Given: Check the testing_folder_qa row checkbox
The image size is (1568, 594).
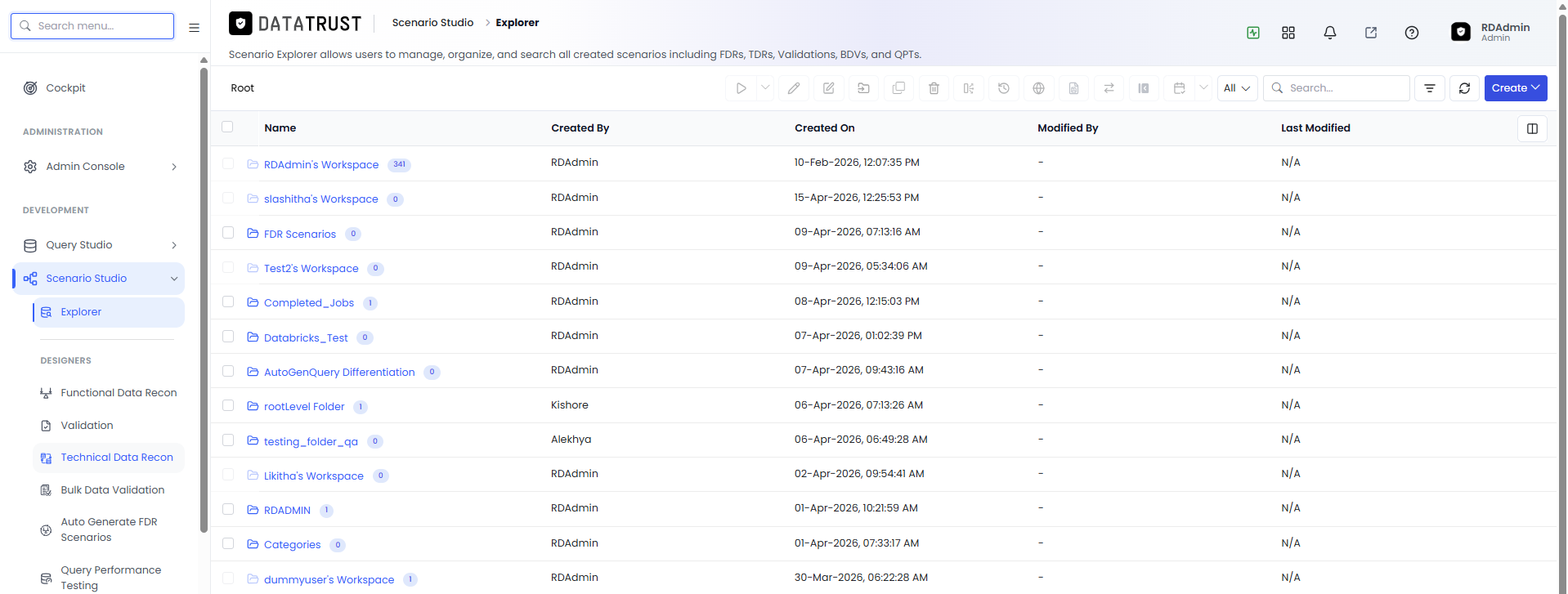Looking at the screenshot, I should pyautogui.click(x=228, y=440).
